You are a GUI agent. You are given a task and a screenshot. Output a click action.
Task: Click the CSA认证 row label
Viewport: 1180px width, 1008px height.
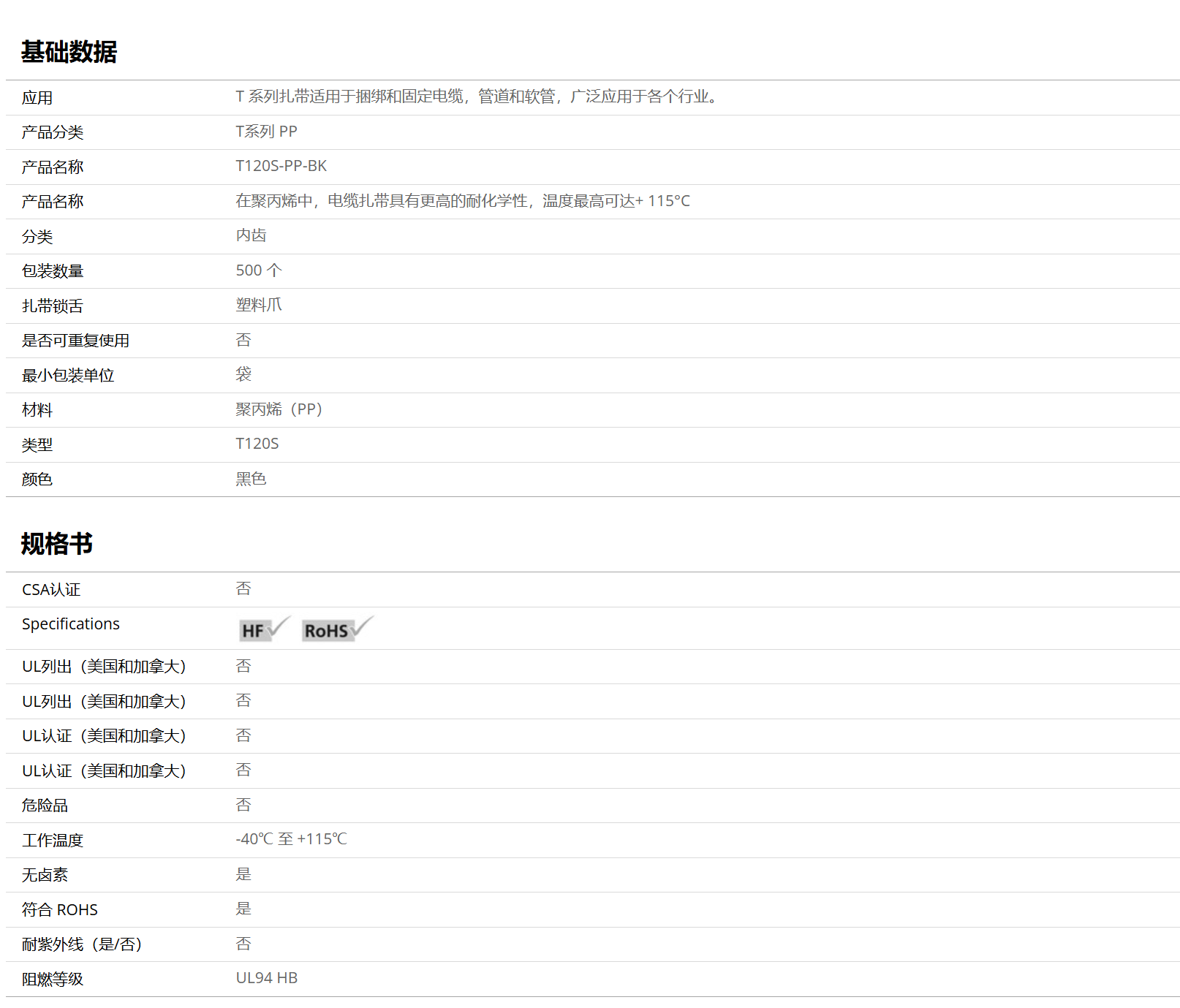[x=51, y=590]
